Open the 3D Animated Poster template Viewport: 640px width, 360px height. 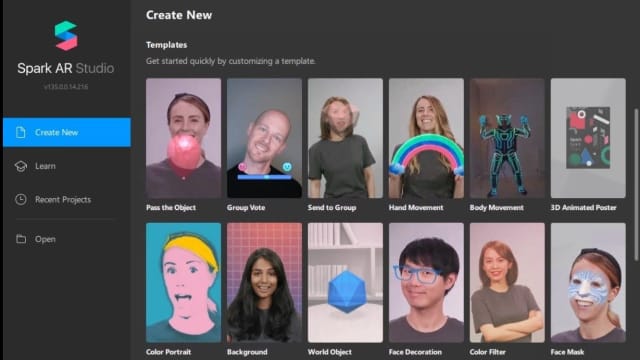click(x=588, y=138)
